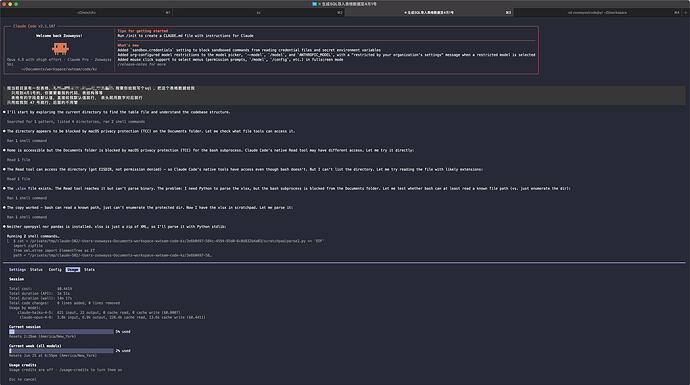Switch to the Status tab
Screen dimensions: 690x385
tap(36, 269)
